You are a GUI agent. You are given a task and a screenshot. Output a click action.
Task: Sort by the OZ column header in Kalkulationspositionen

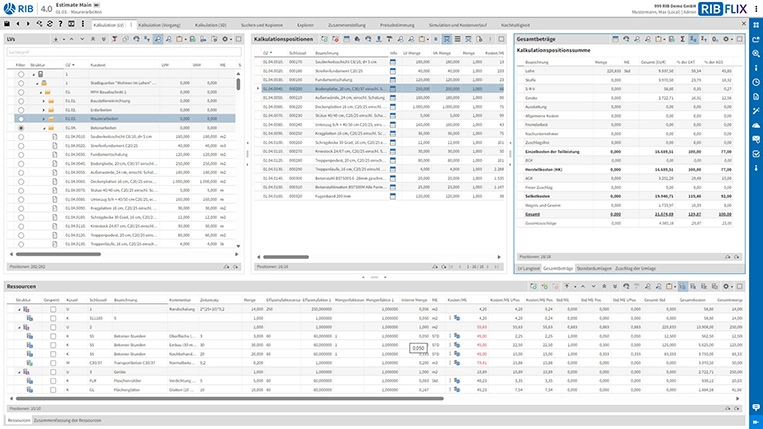tap(267, 53)
